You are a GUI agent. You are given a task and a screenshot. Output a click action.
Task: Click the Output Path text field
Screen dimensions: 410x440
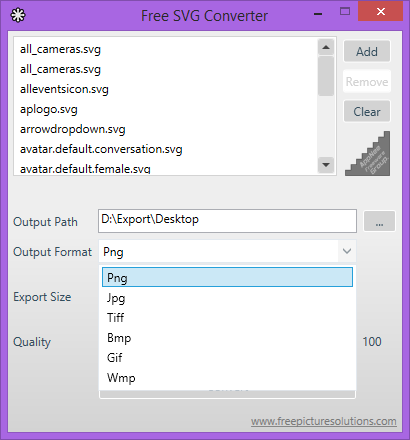(227, 221)
